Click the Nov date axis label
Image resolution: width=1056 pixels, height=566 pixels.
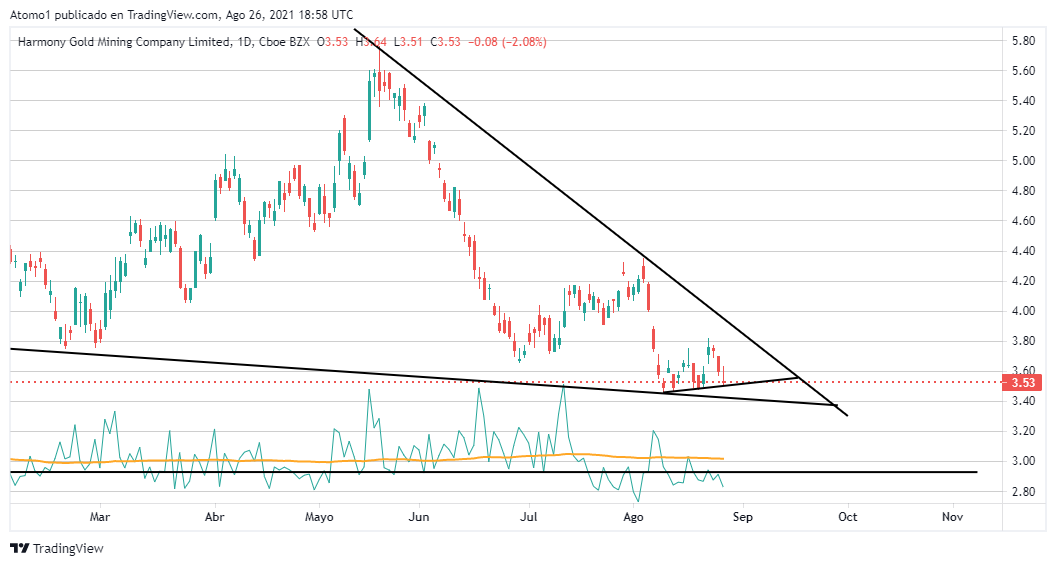coord(952,517)
